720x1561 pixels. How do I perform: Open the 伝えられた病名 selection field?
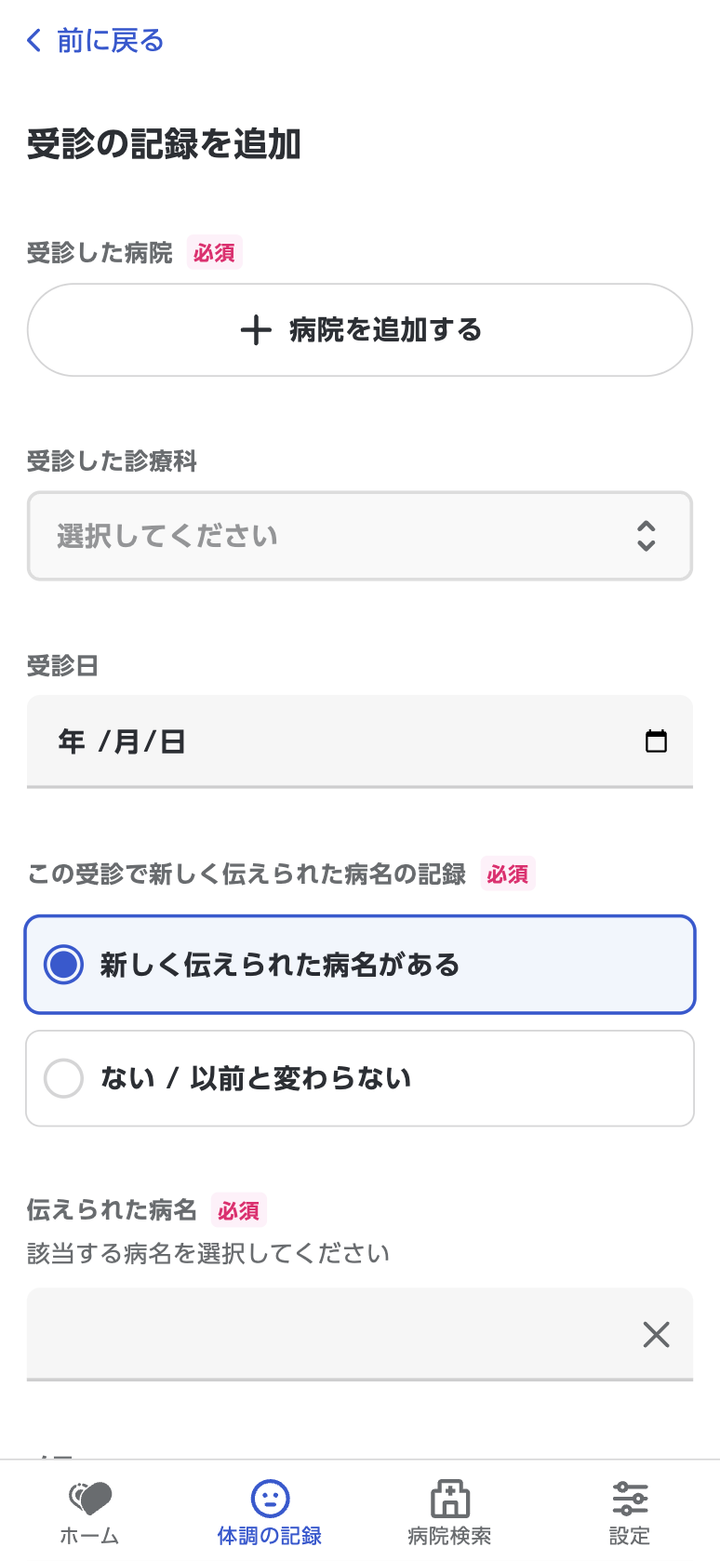point(330,1334)
